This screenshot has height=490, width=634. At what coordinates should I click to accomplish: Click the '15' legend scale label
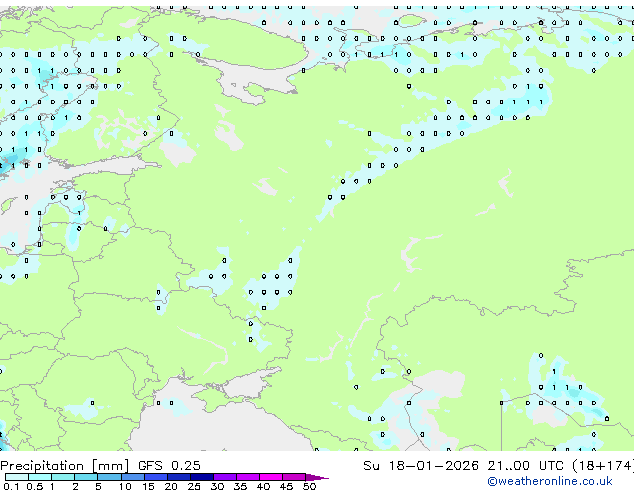pos(148,486)
